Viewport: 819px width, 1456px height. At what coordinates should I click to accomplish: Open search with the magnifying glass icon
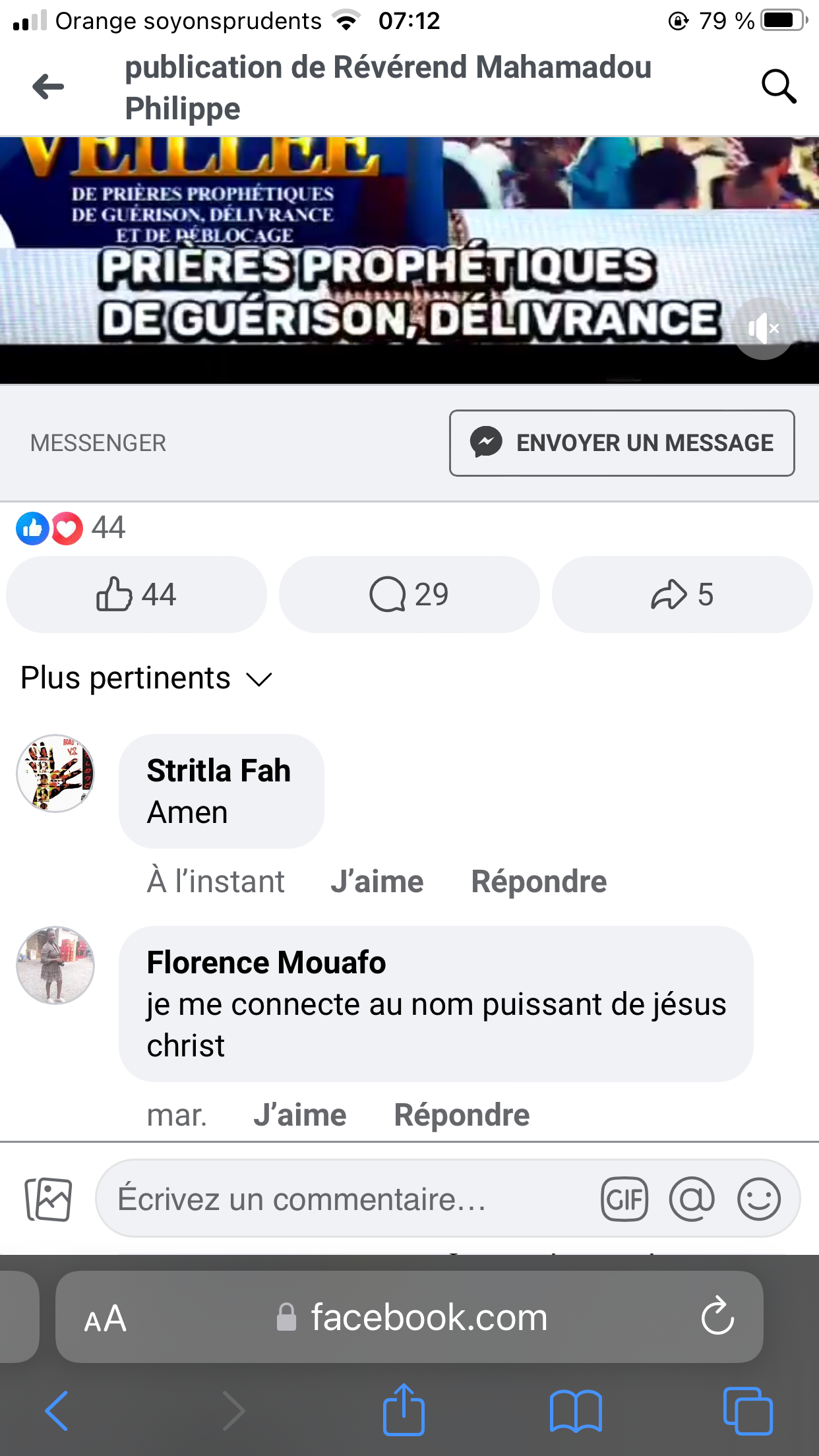click(778, 86)
